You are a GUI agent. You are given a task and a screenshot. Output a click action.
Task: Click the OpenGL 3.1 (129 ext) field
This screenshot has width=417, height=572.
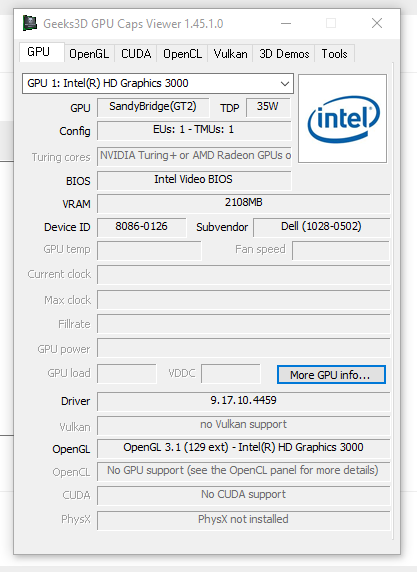243,448
